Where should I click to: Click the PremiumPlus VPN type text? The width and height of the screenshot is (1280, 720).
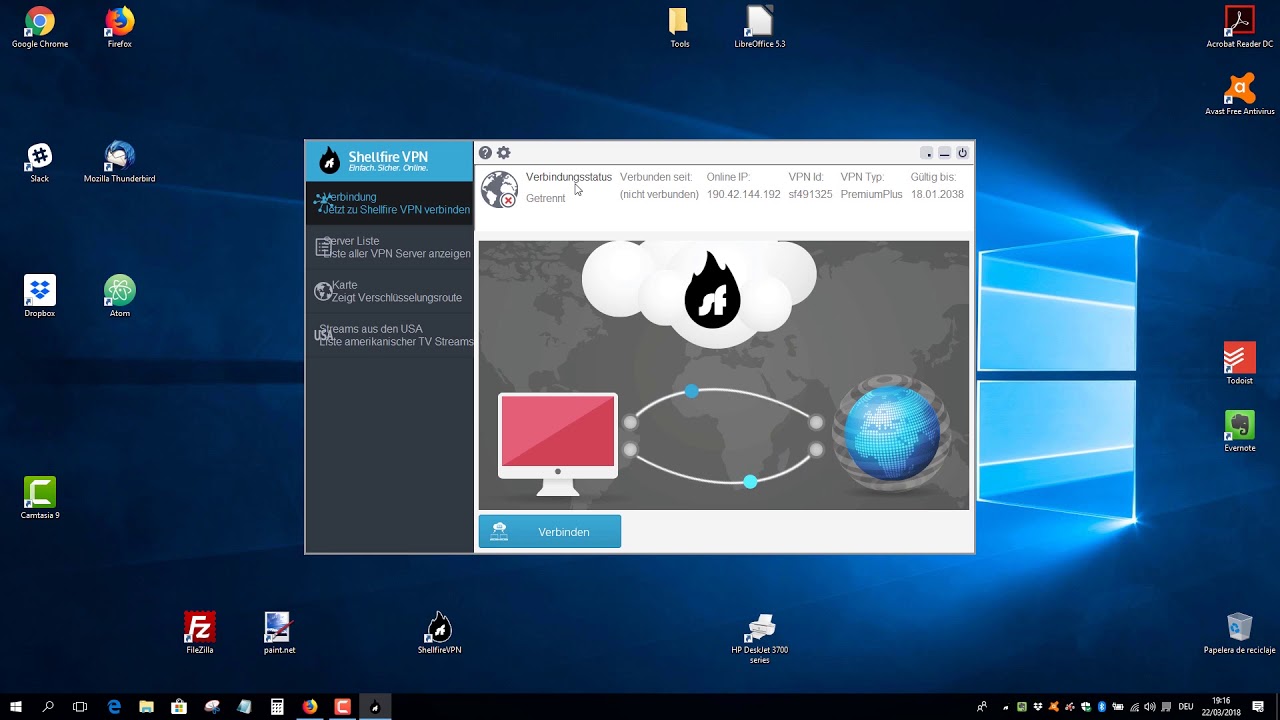click(871, 194)
